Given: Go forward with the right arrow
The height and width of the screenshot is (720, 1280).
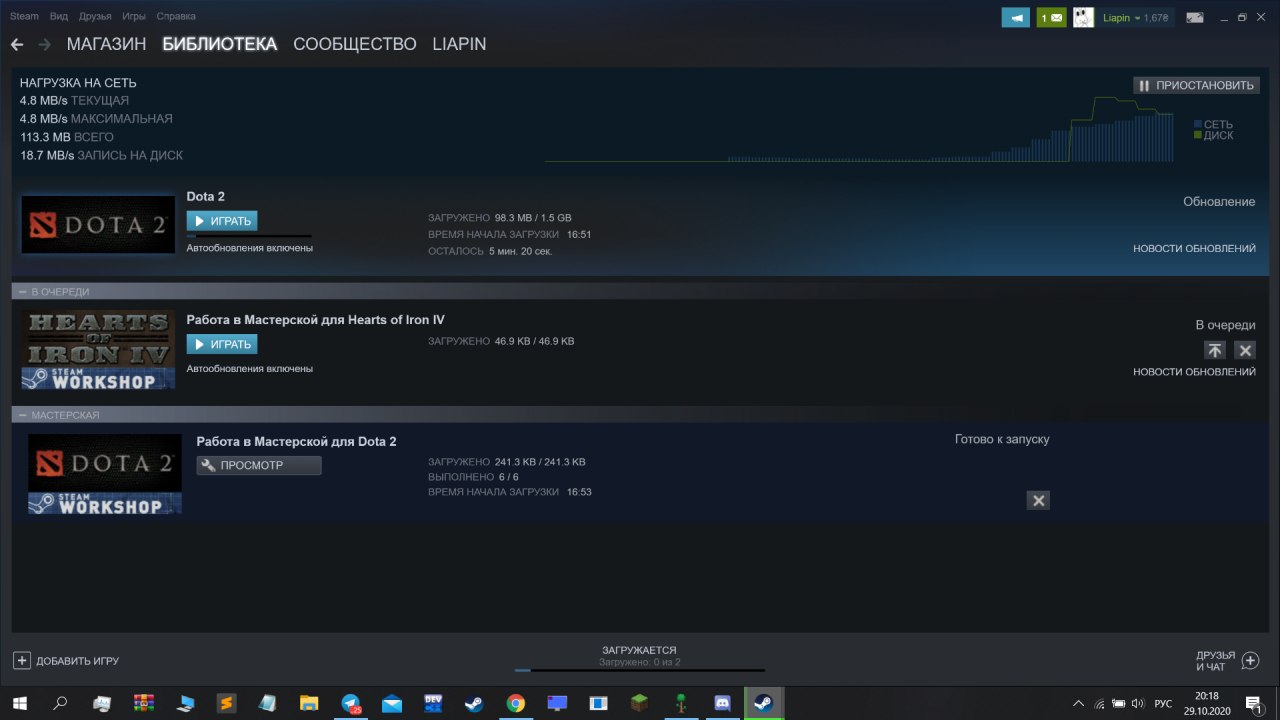Looking at the screenshot, I should click(x=44, y=45).
